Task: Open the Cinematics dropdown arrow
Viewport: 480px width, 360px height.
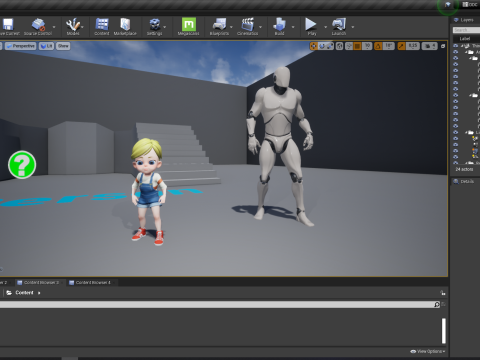Action: point(260,27)
